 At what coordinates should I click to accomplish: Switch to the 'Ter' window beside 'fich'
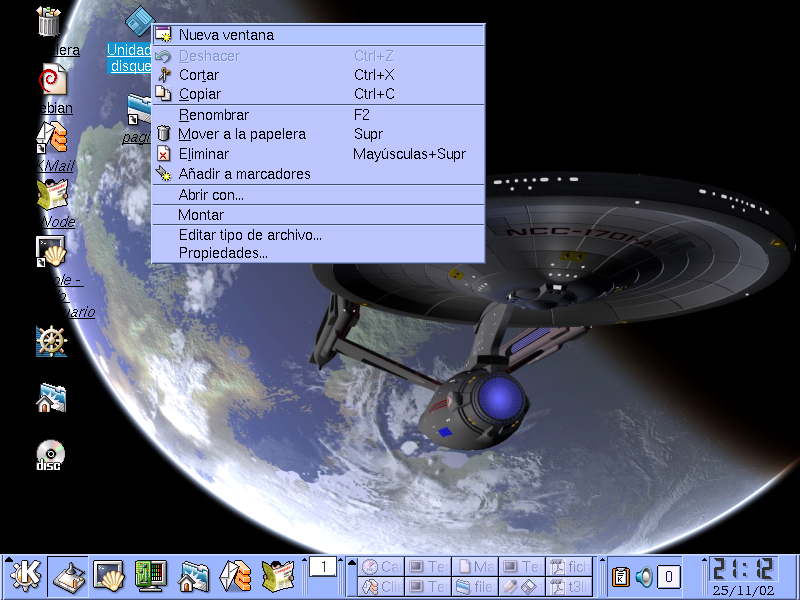(522, 566)
